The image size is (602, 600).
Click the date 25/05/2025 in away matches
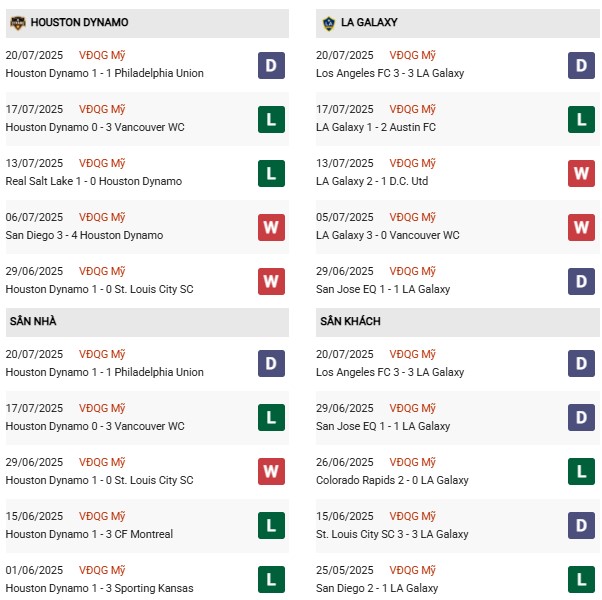click(345, 571)
